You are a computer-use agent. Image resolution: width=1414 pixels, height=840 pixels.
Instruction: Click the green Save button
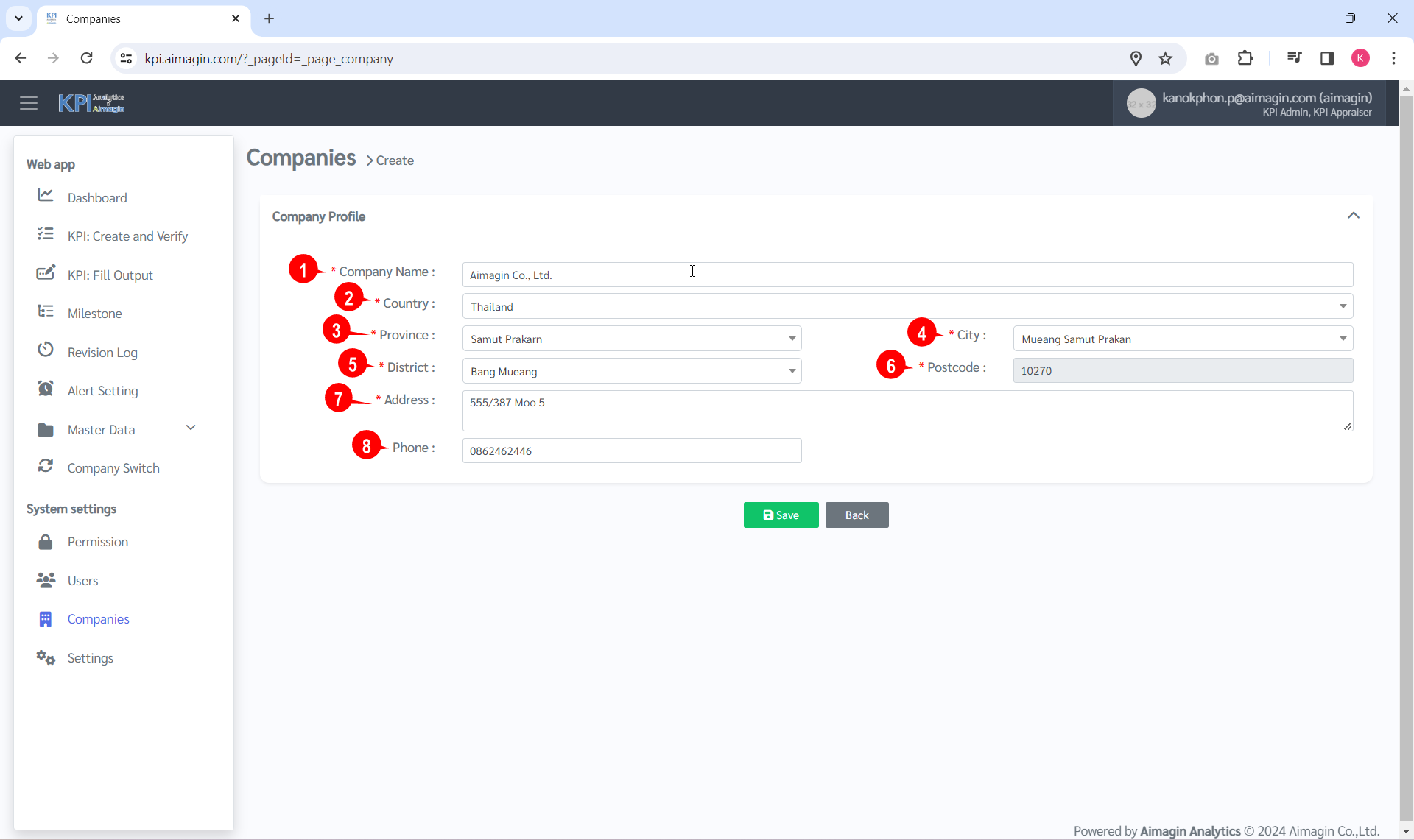click(781, 515)
